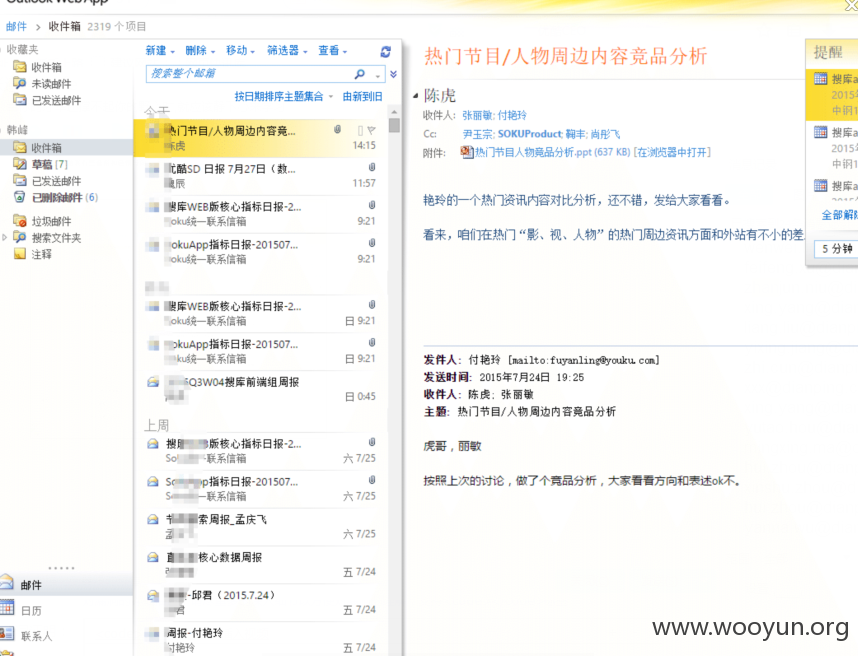This screenshot has height=656, width=858.
Task: Open the 新建 dropdown menu
Action: 160,51
